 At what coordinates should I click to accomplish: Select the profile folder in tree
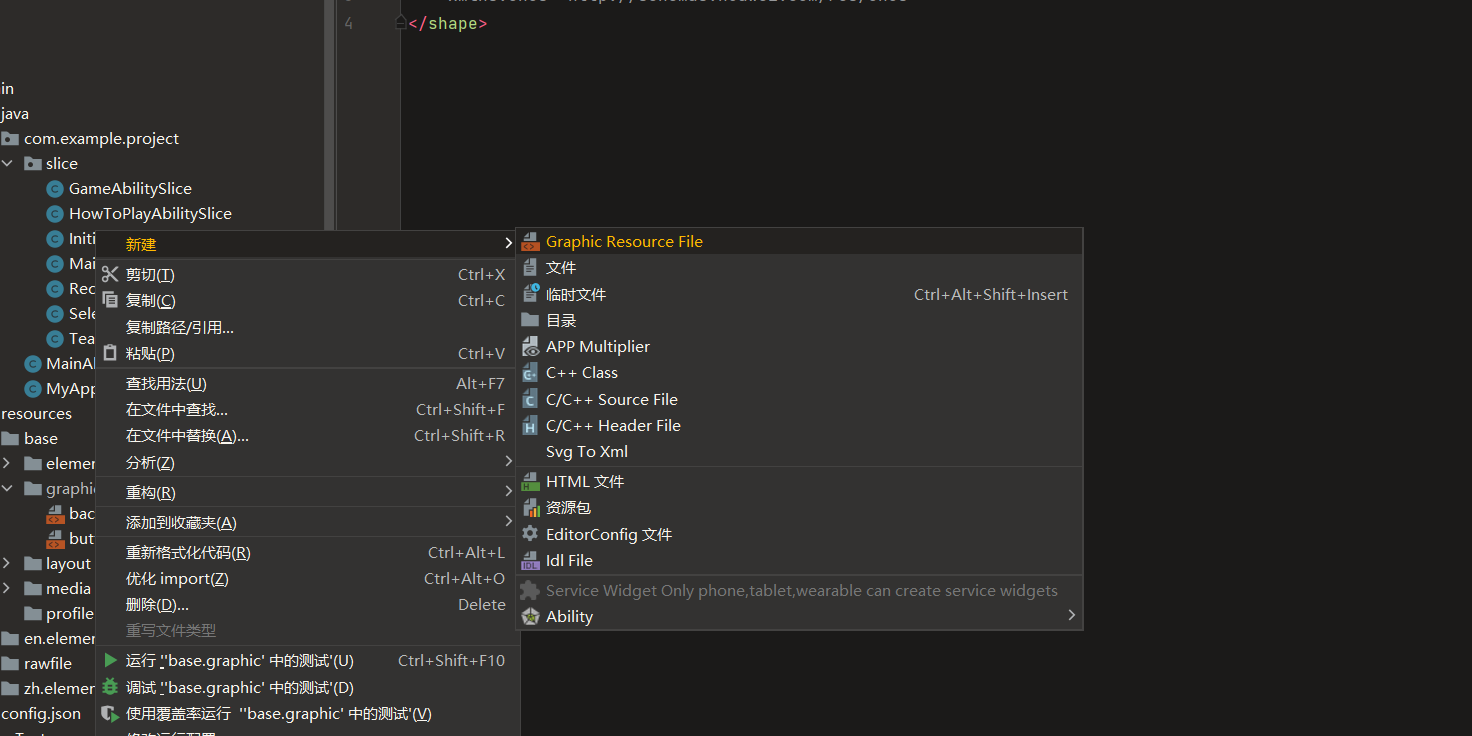click(x=70, y=613)
